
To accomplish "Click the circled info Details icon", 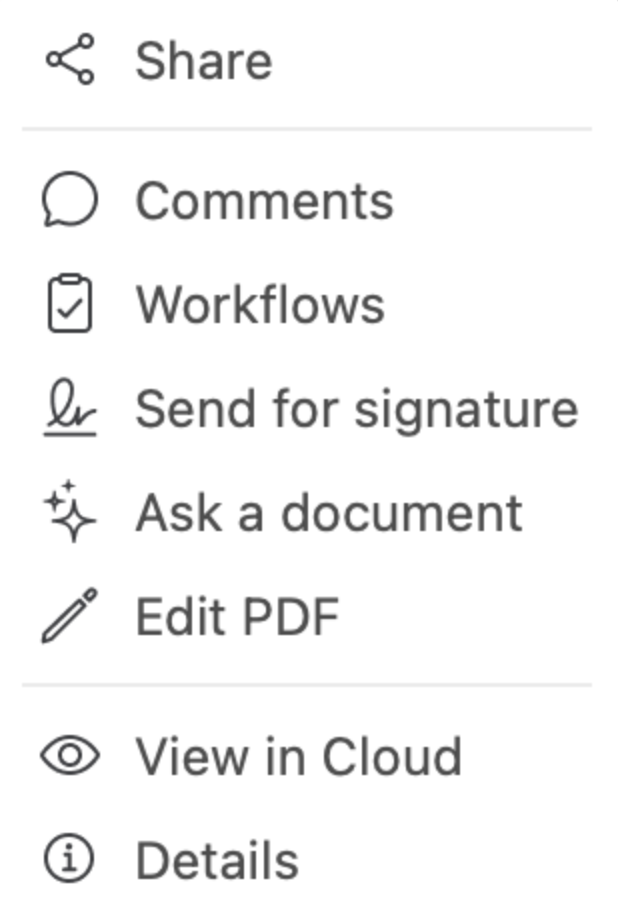I will click(68, 857).
